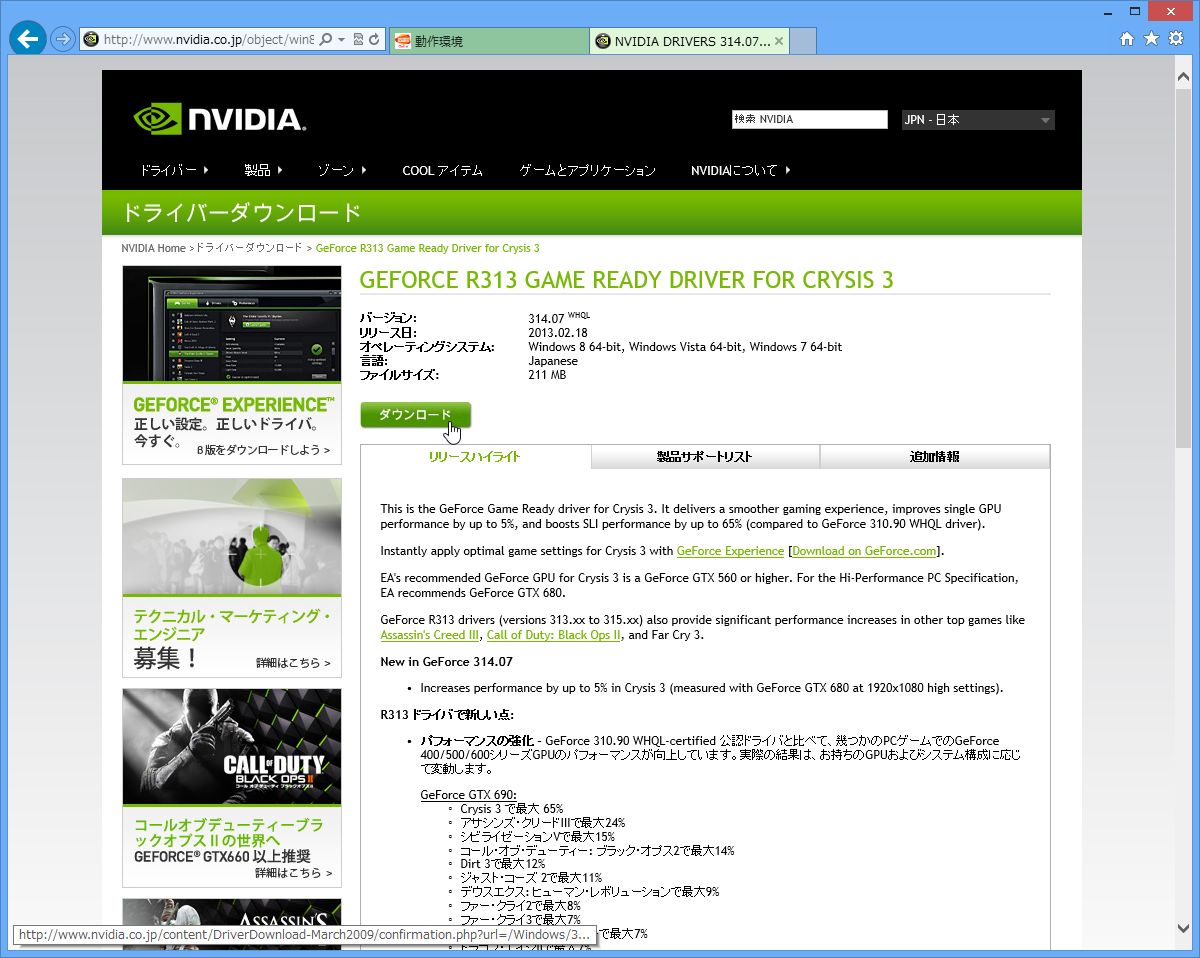1200x958 pixels.
Task: Open Call of Duty: Black Ops II link
Action: [x=554, y=635]
